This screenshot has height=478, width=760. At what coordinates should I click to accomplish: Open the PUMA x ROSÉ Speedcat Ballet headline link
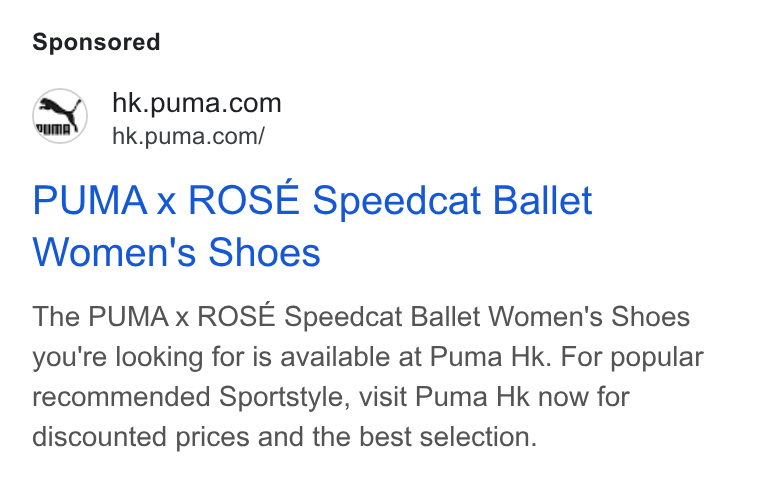[x=312, y=226]
